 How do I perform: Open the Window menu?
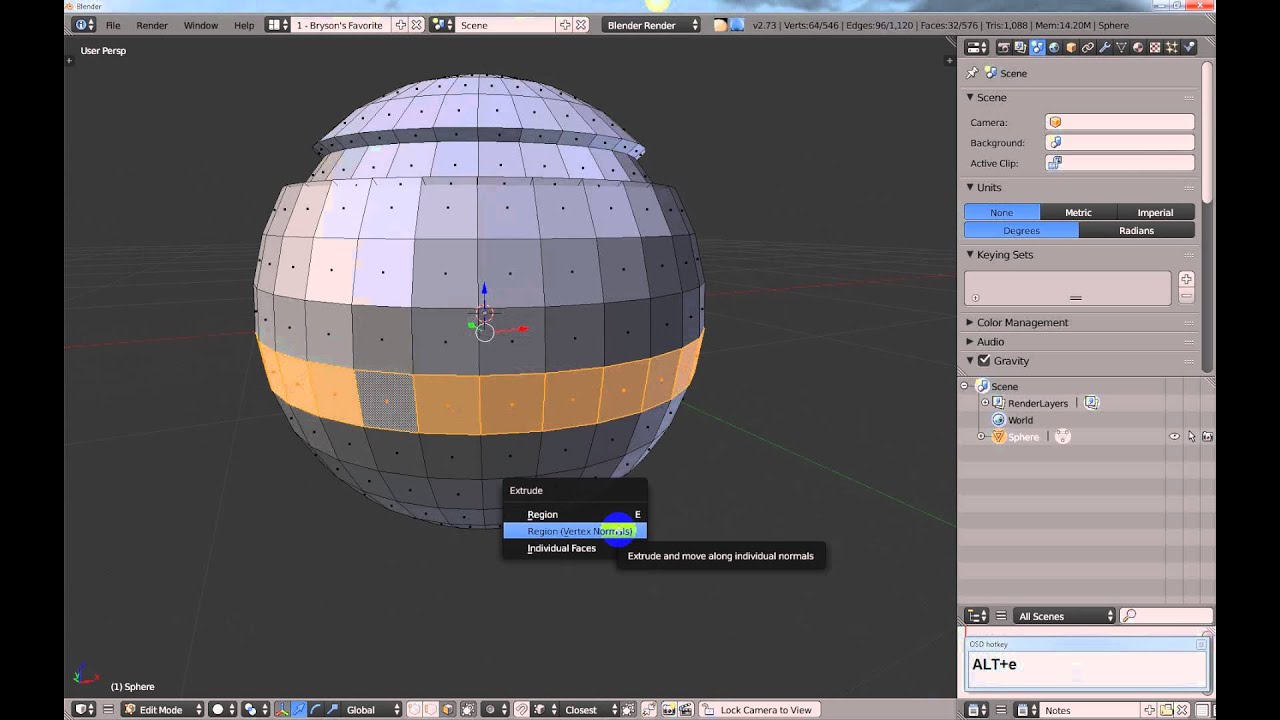point(200,25)
